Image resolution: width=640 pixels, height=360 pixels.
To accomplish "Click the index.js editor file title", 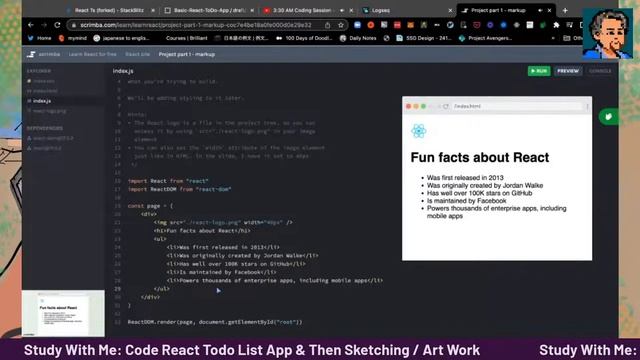I will click(x=123, y=71).
